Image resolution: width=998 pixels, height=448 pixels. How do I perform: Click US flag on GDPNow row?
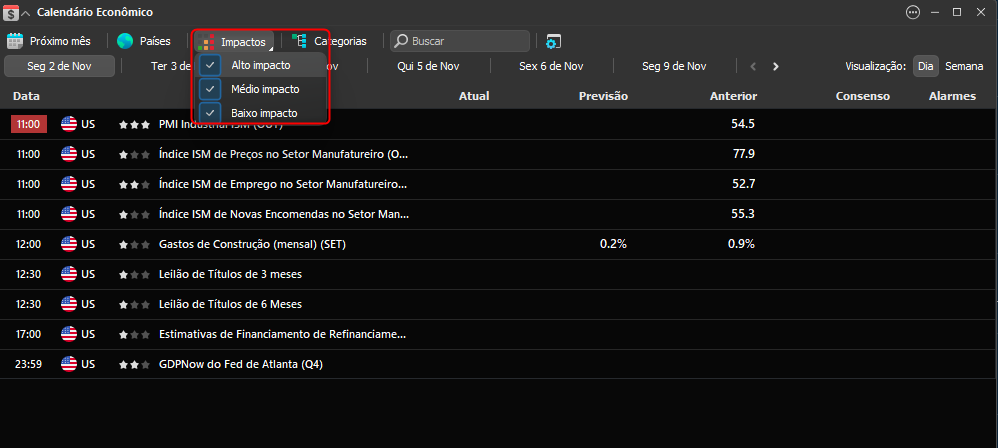coord(69,364)
